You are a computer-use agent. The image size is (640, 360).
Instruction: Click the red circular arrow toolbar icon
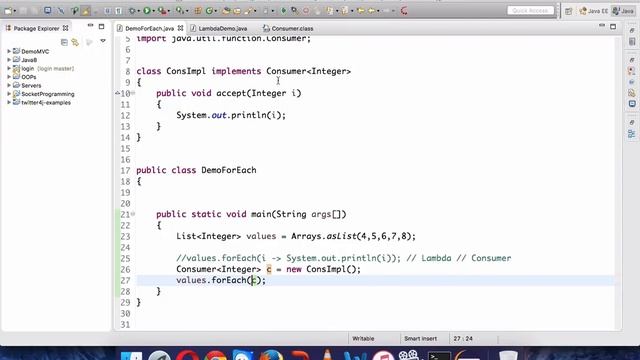404,11
